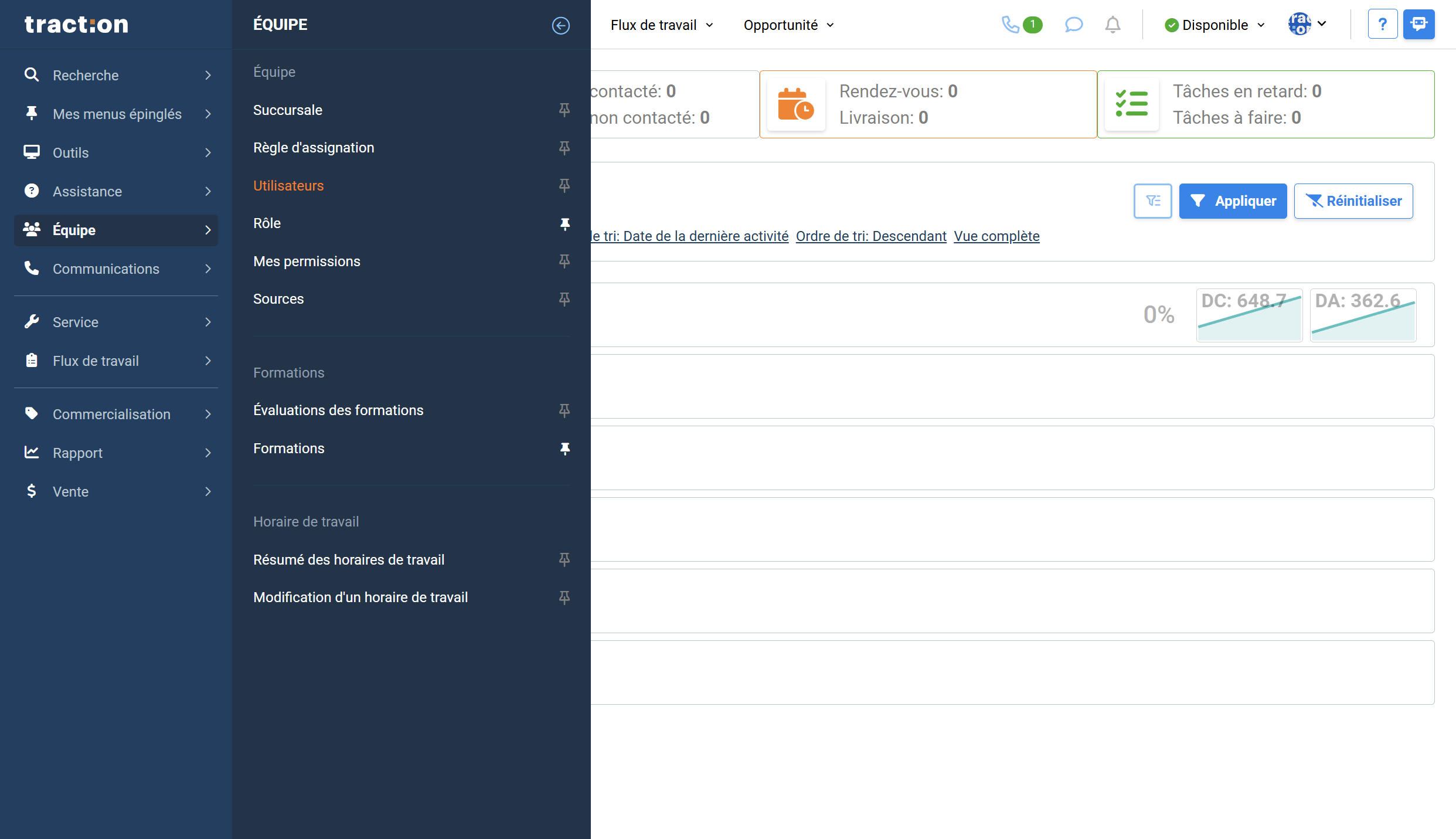Screen dimensions: 1456x839
Task: Unpin the Rôle menu item
Action: pyautogui.click(x=564, y=224)
